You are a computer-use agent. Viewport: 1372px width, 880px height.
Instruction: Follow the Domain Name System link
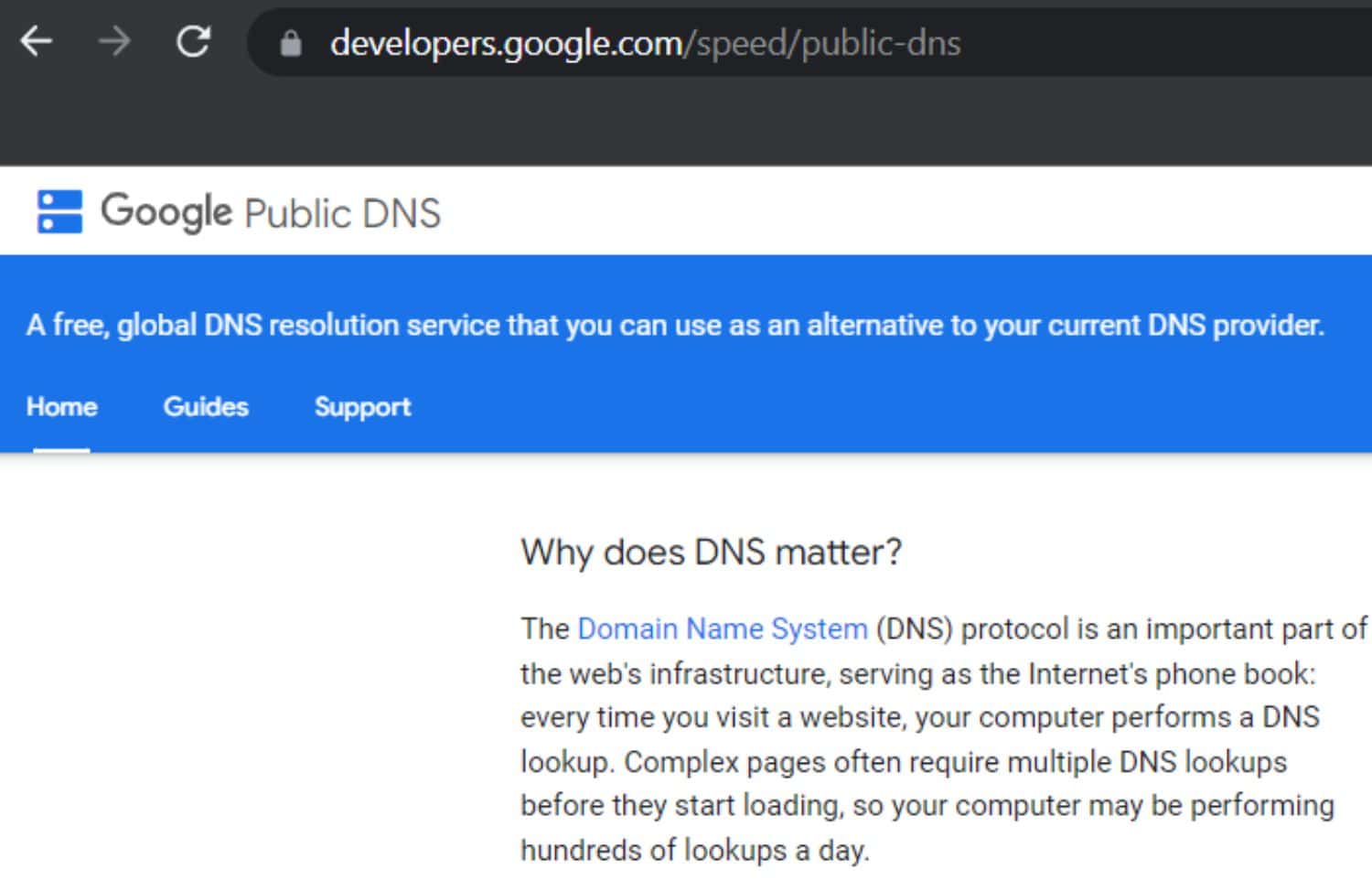pyautogui.click(x=723, y=628)
